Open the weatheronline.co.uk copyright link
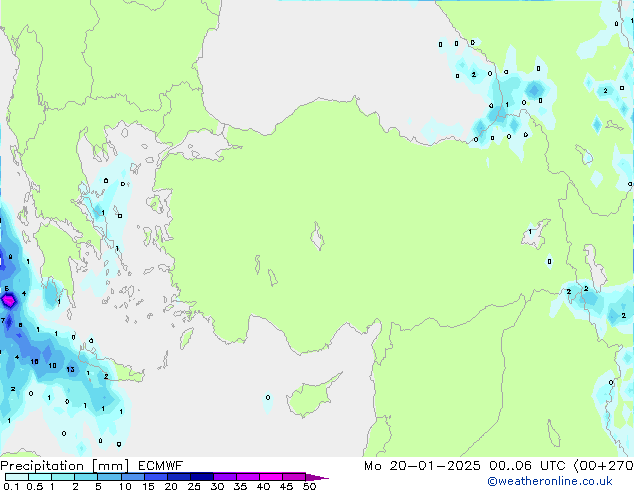Screen dimensions: 634x490 pos(550,481)
